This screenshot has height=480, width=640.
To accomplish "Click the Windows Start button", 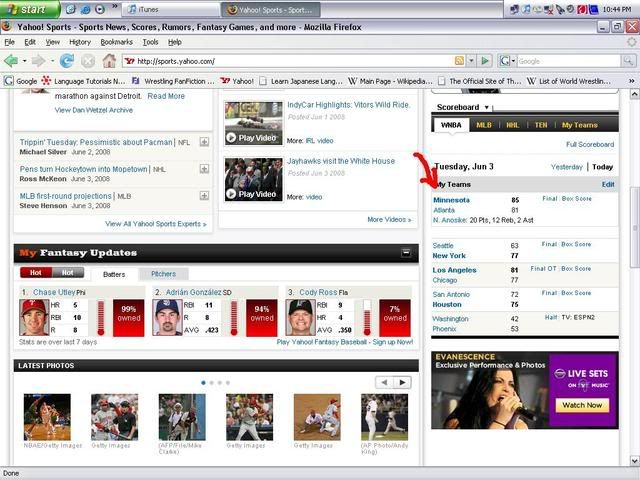I will coord(30,9).
